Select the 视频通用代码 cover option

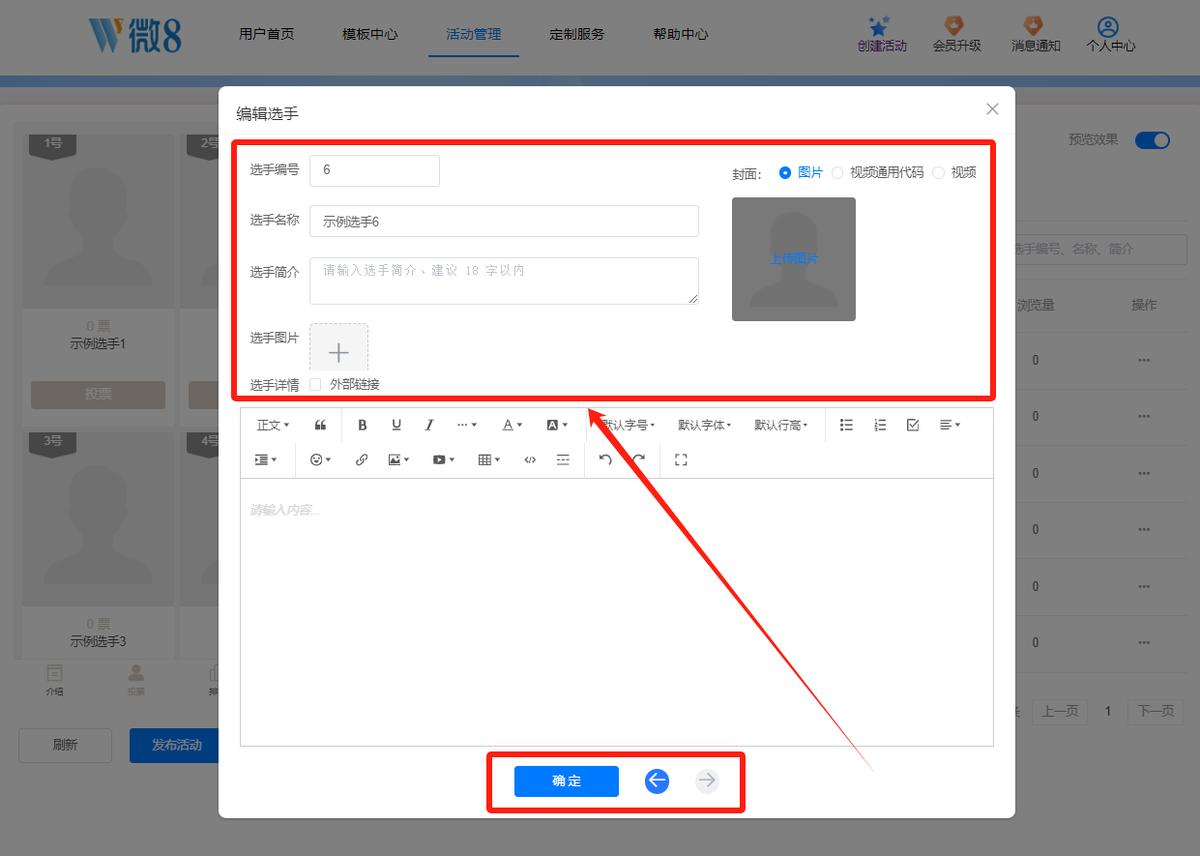[x=877, y=172]
